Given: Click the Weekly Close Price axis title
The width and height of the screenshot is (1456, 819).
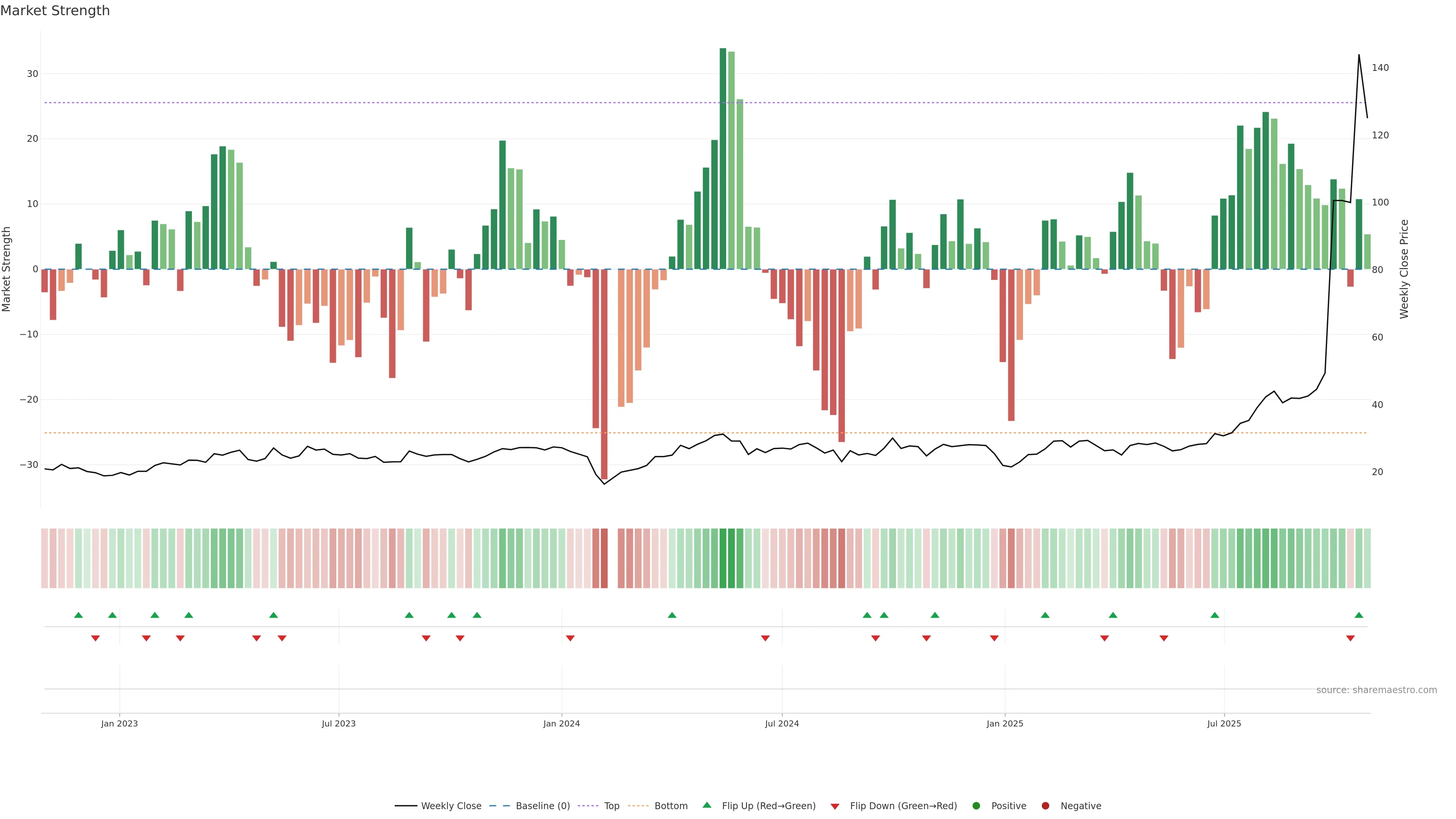Looking at the screenshot, I should coord(1404,269).
